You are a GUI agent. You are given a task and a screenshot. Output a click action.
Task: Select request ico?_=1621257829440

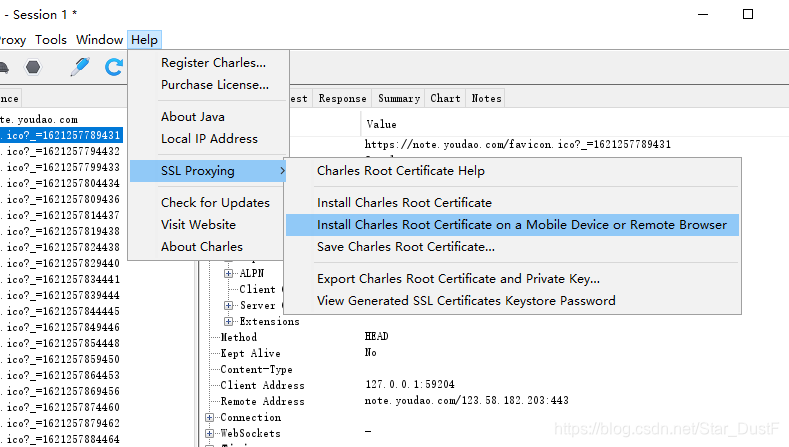point(61,264)
